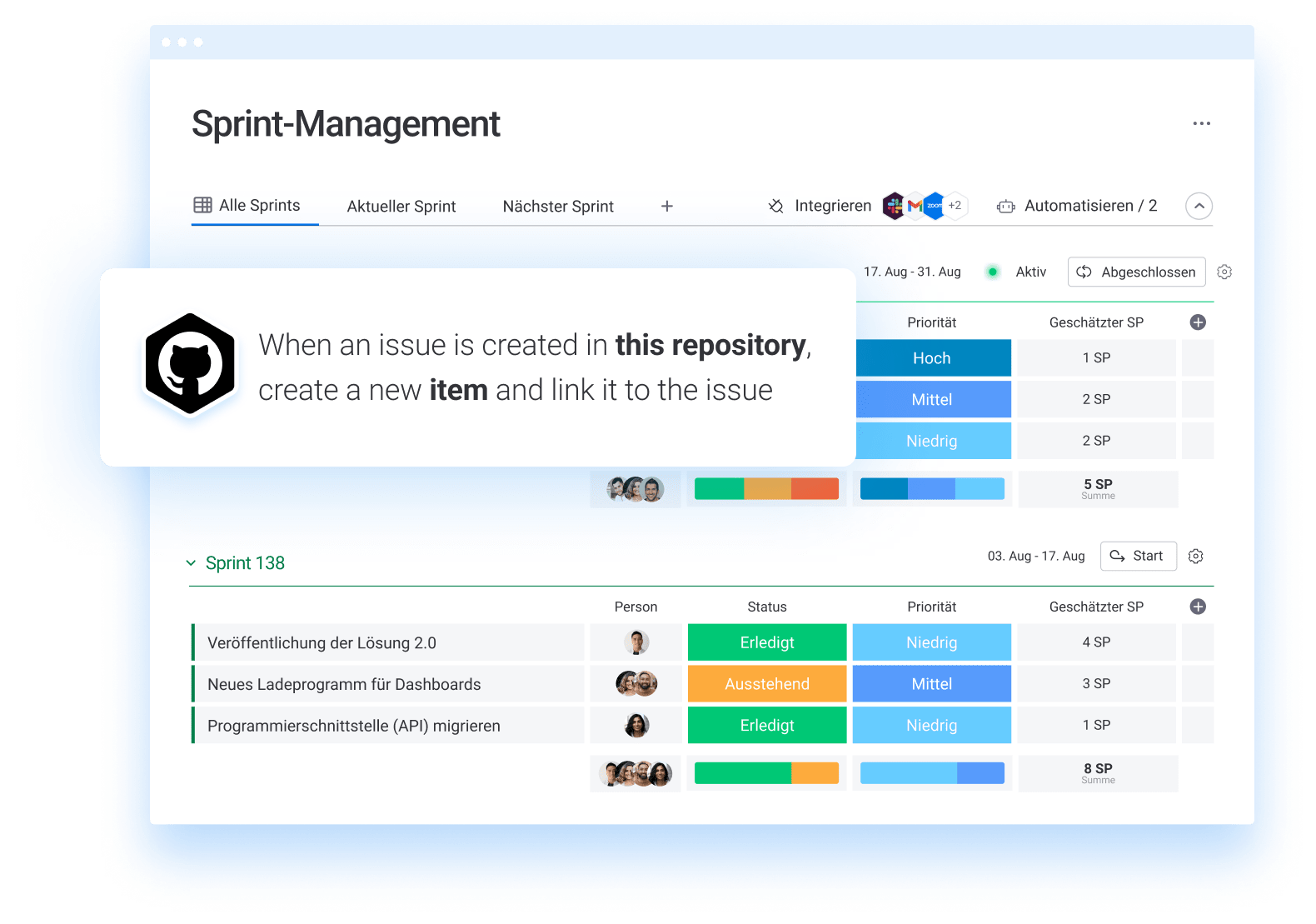
Task: Click the avatar for Programmierschnittstelle (API) migrieren
Action: [x=636, y=726]
